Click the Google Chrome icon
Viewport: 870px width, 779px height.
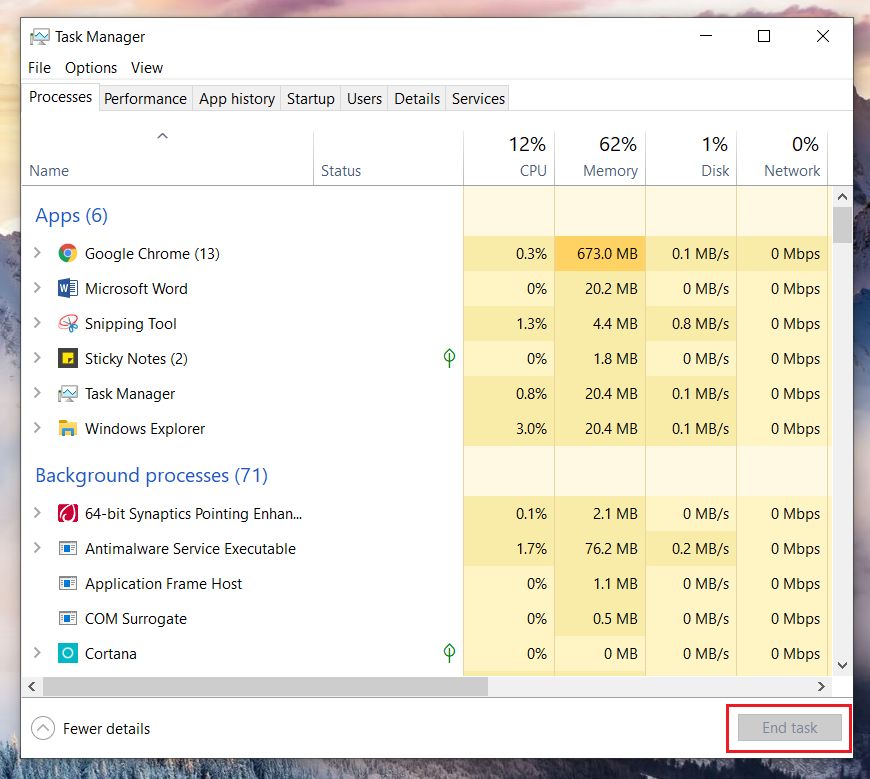tap(68, 254)
